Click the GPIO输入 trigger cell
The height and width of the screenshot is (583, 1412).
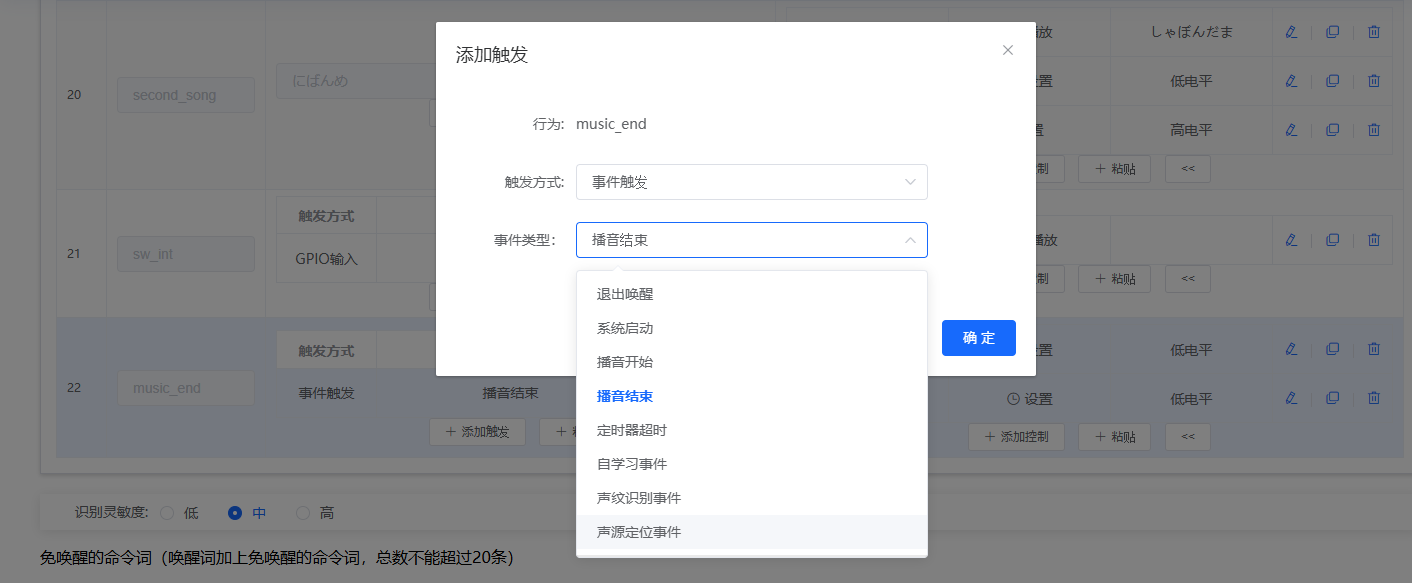click(326, 259)
